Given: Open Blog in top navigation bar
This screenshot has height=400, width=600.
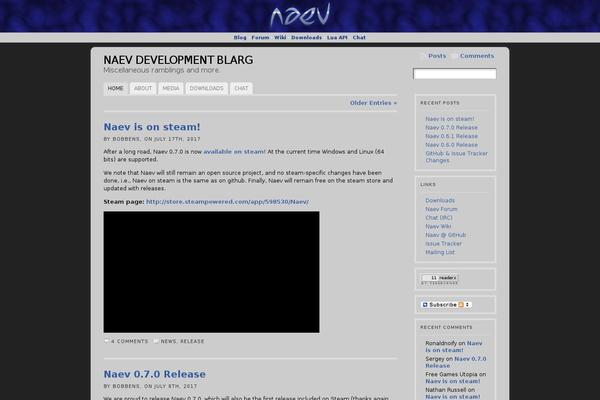Looking at the screenshot, I should click(x=240, y=38).
